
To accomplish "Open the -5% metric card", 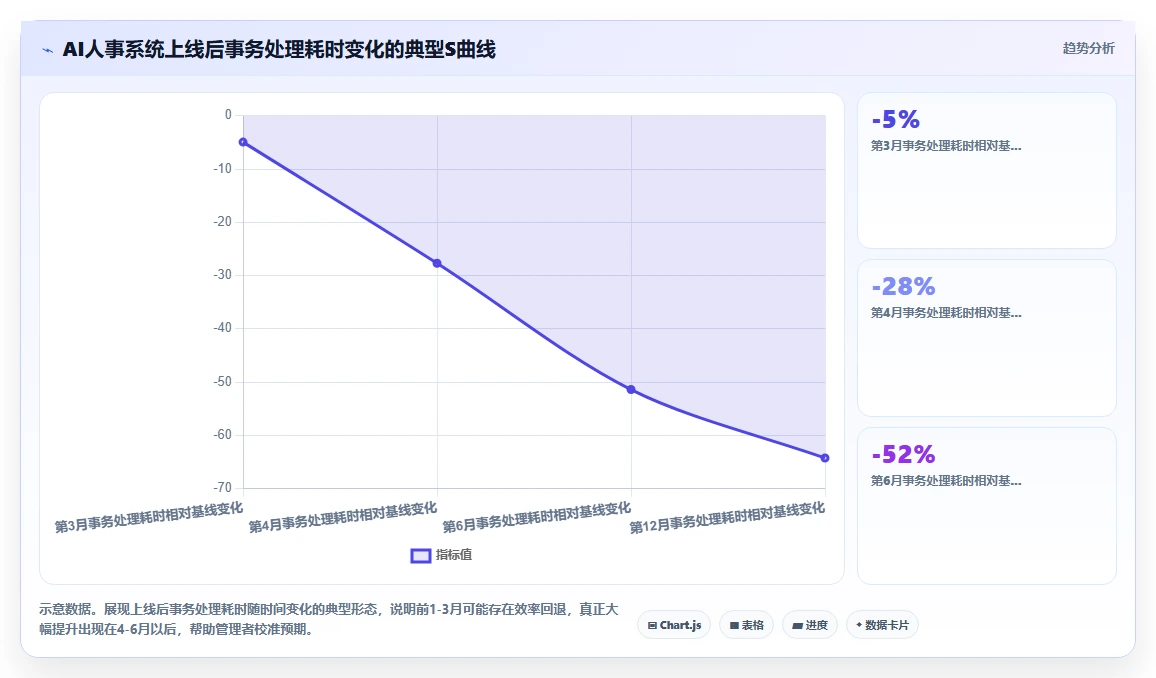I will click(986, 170).
